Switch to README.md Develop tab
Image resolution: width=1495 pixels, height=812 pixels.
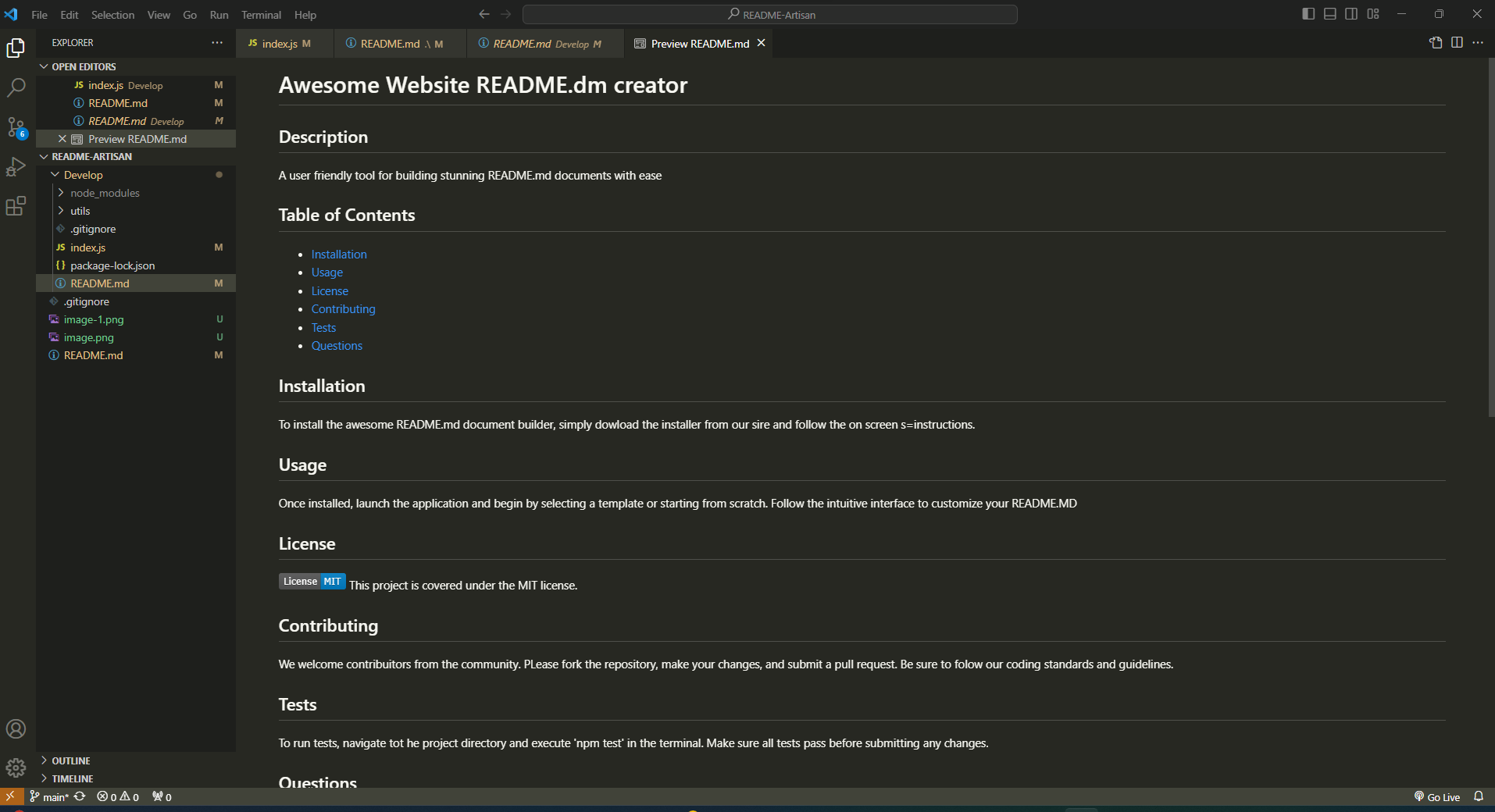click(545, 44)
